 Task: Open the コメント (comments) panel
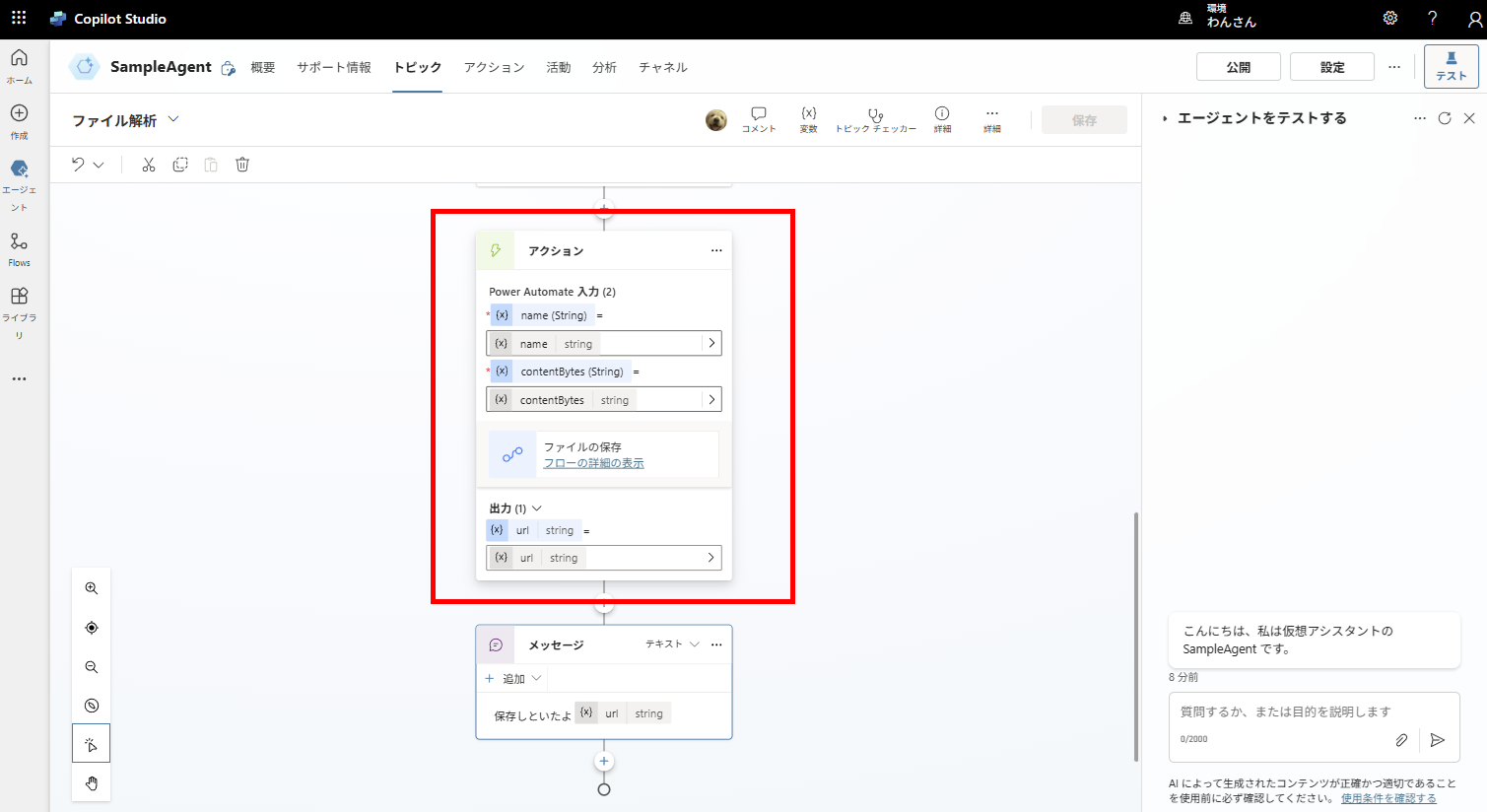coord(758,117)
